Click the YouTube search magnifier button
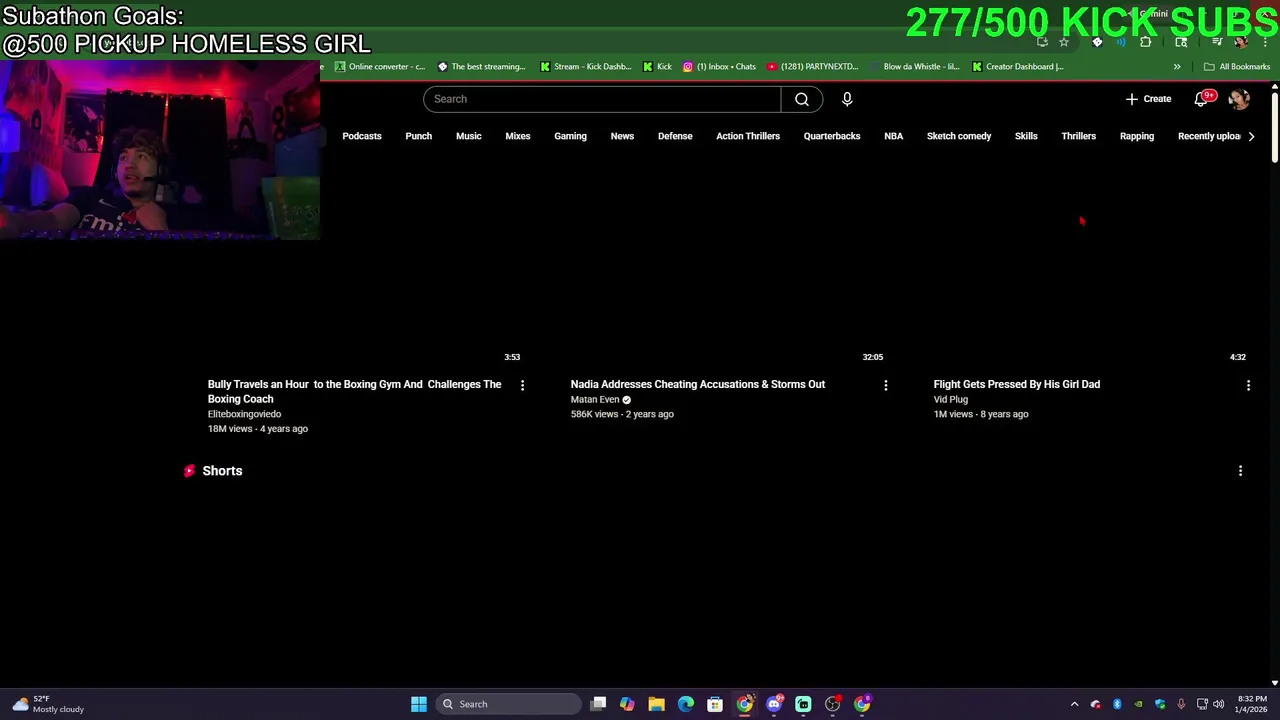This screenshot has width=1280, height=720. click(802, 99)
